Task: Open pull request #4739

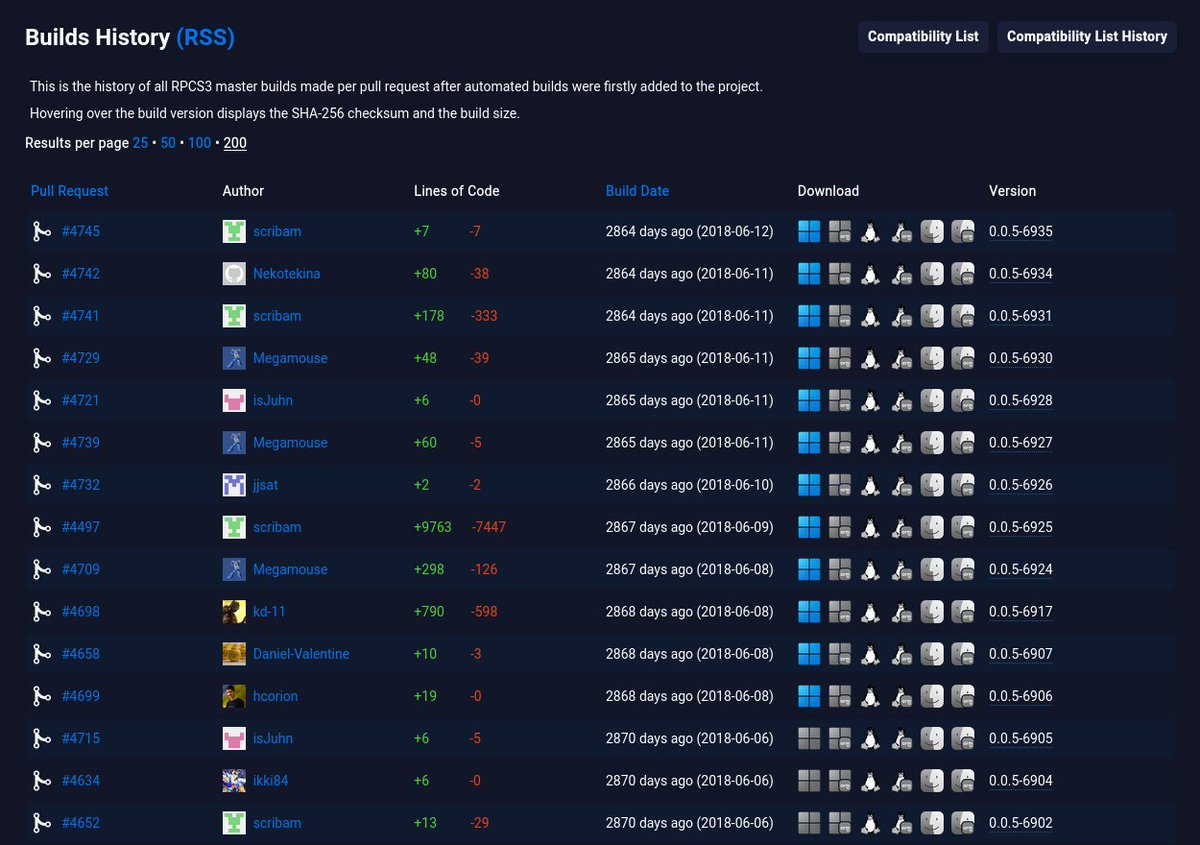Action: [x=81, y=442]
